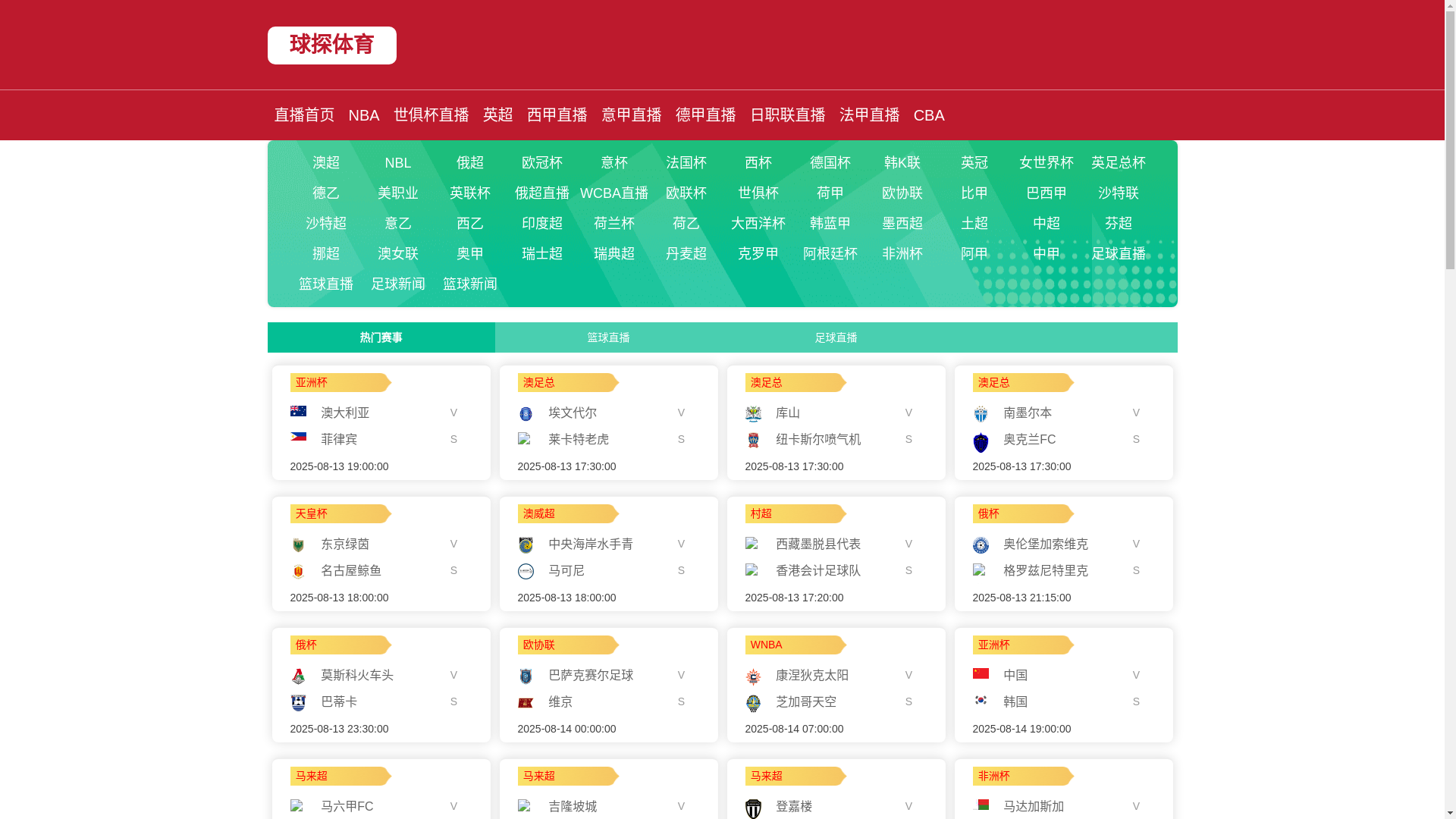Click the 登嘉楼 team badge
Image resolution: width=1456 pixels, height=819 pixels.
[x=753, y=808]
